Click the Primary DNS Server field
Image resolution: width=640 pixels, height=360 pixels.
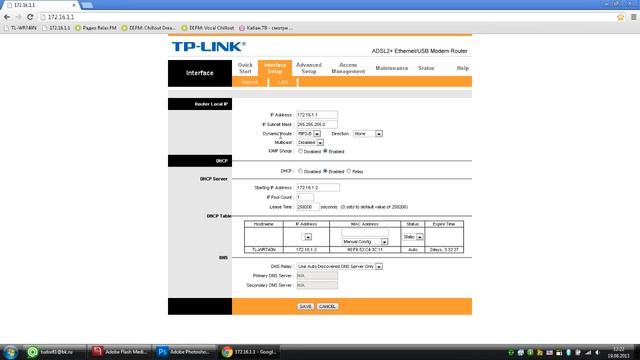[317, 276]
